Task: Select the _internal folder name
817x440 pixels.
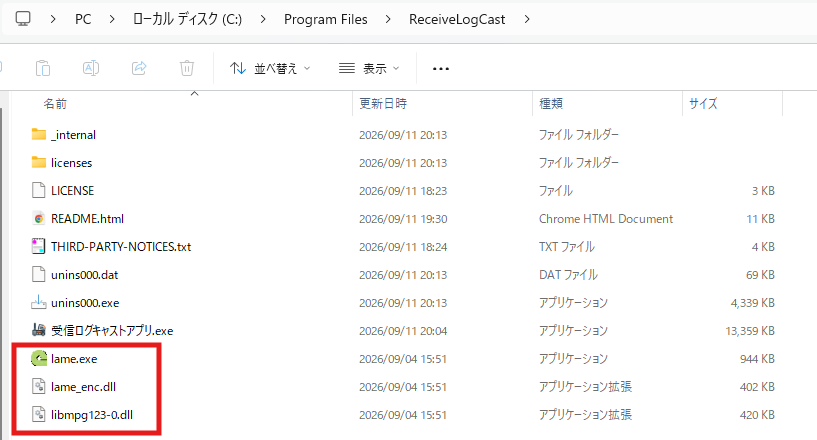Action: pyautogui.click(x=73, y=135)
